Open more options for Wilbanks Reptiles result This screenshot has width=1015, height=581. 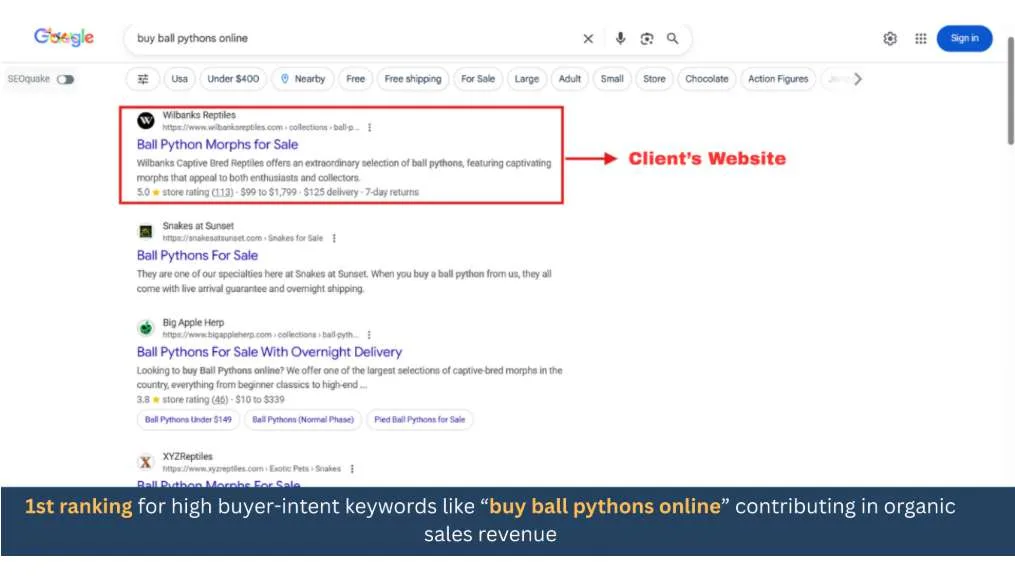coord(370,127)
